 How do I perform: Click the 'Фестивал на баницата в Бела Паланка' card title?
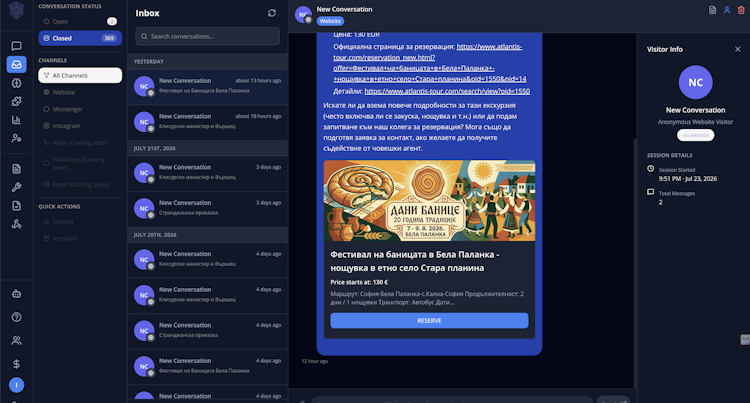415,261
